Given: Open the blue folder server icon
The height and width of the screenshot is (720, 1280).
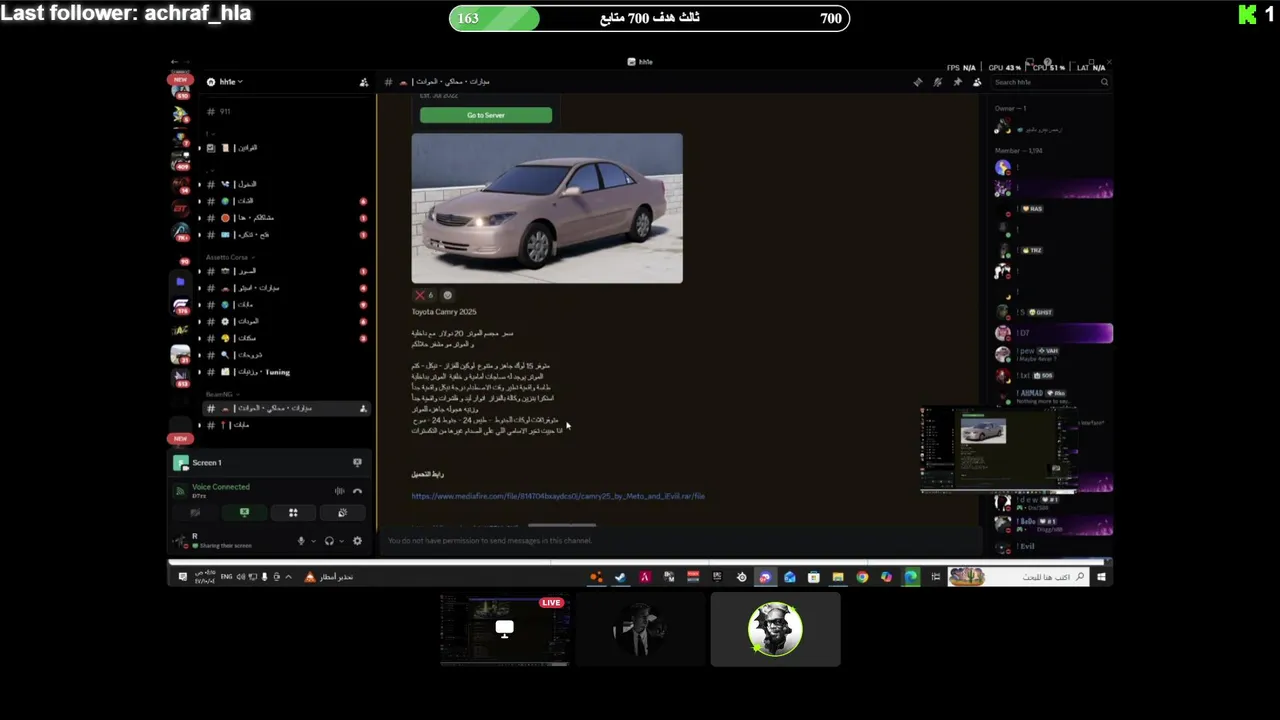Looking at the screenshot, I should (180, 282).
